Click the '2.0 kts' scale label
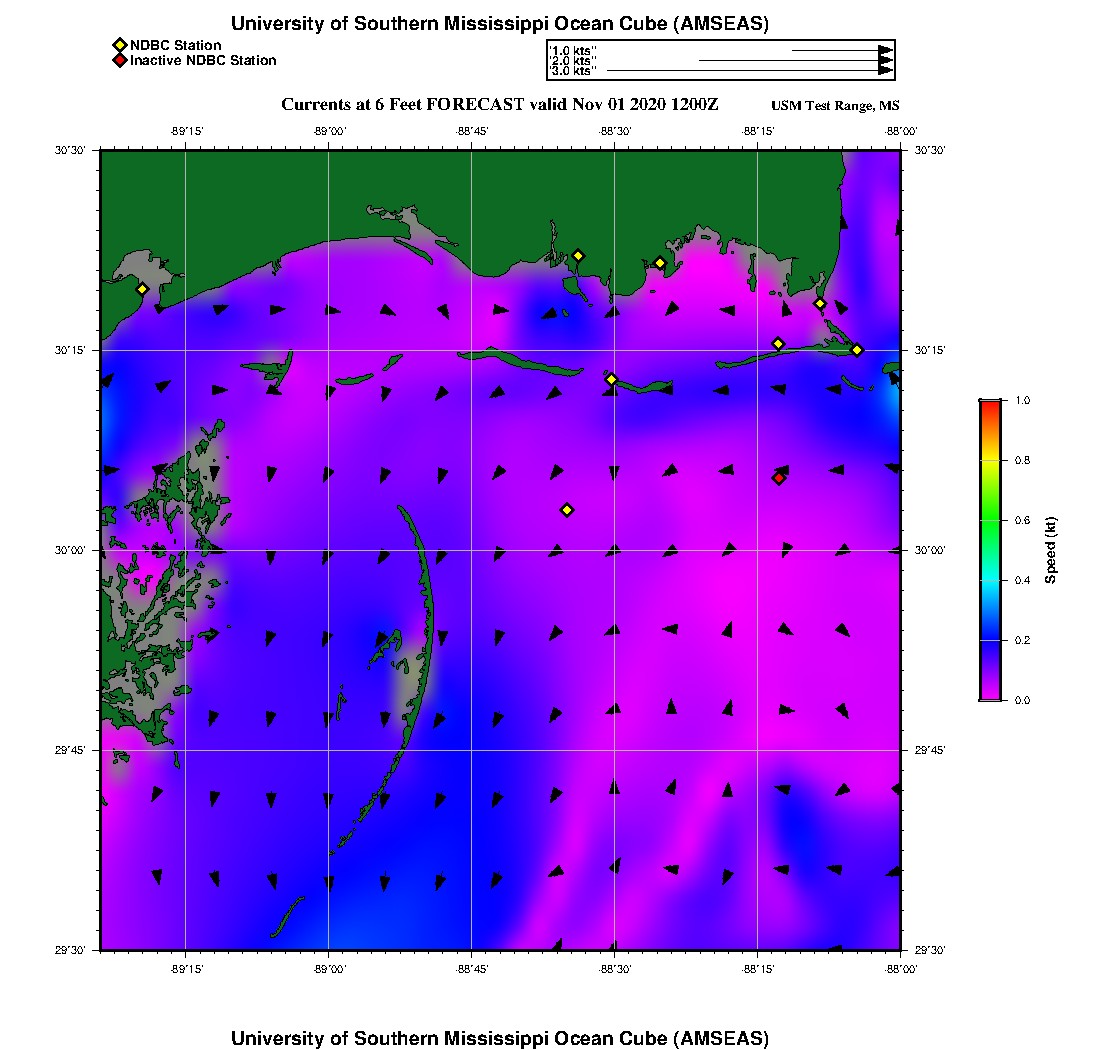 coord(573,61)
